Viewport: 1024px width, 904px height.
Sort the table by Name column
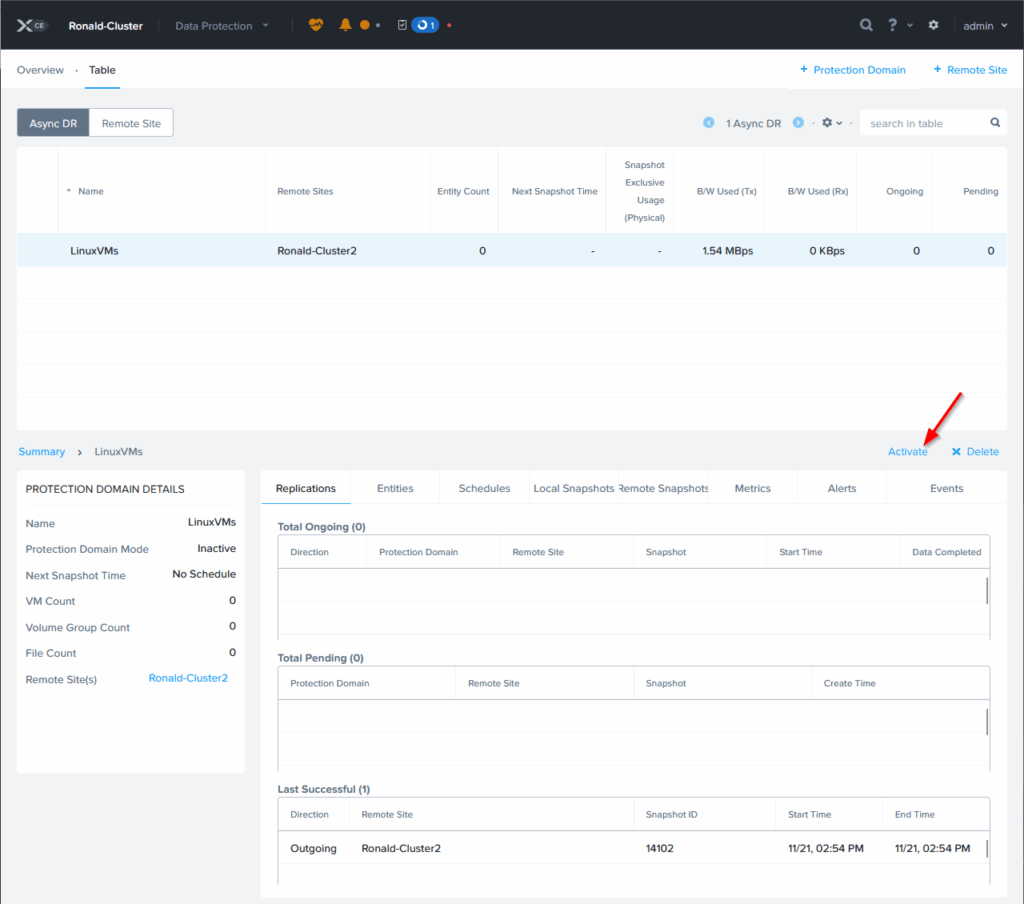(90, 191)
